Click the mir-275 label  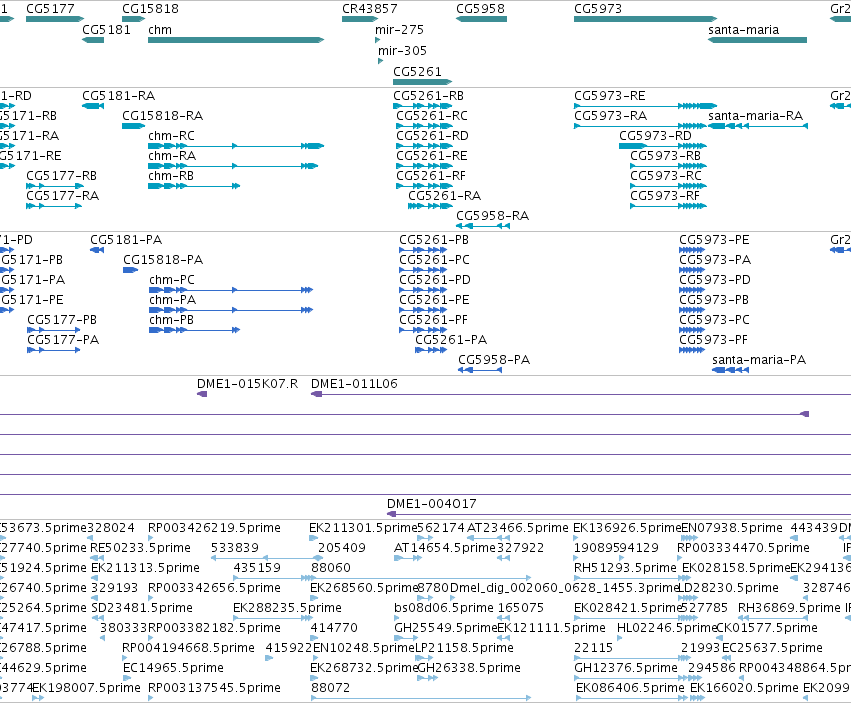(x=399, y=30)
